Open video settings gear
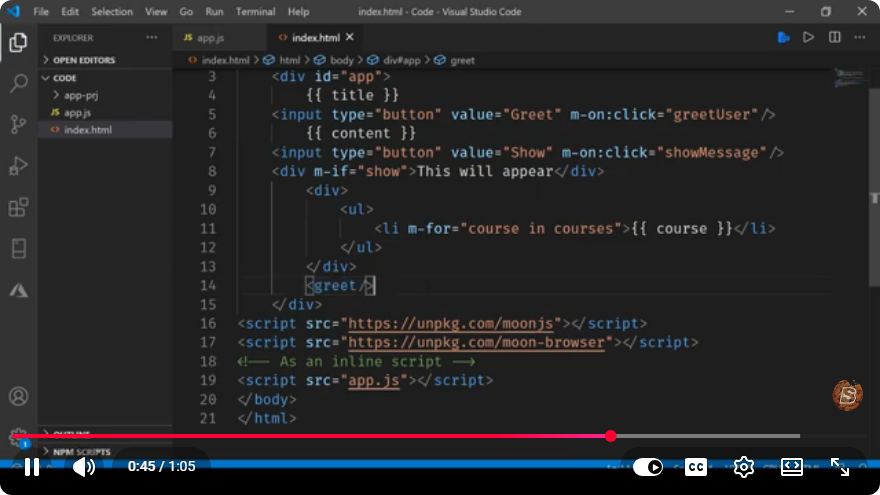This screenshot has height=495, width=880. pos(744,467)
